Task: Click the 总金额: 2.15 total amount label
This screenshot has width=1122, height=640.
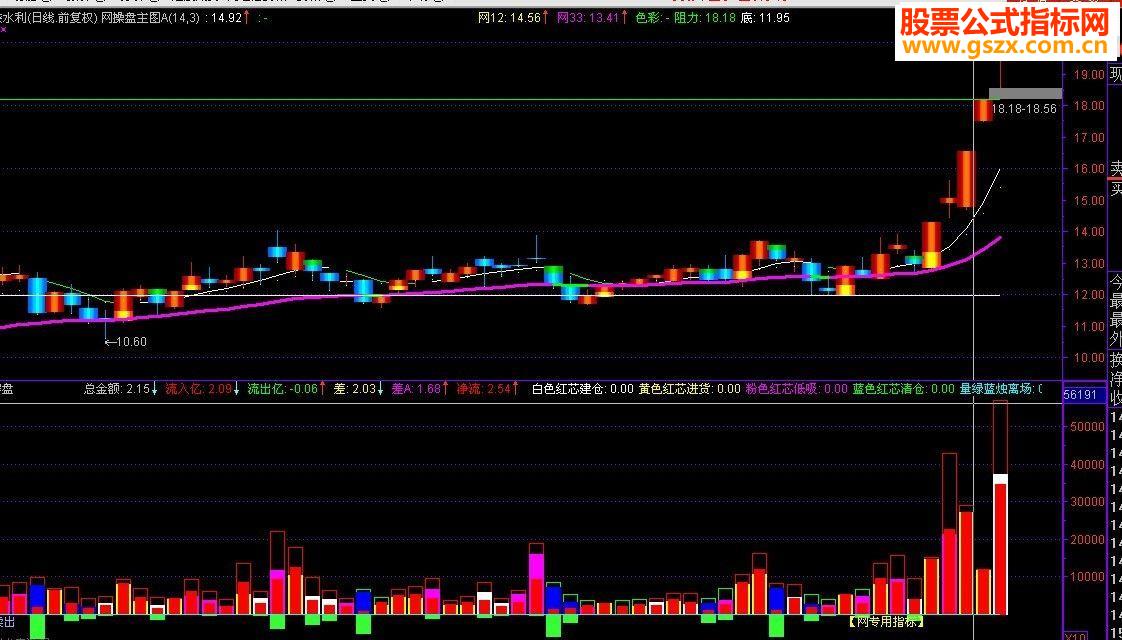Action: (x=117, y=389)
